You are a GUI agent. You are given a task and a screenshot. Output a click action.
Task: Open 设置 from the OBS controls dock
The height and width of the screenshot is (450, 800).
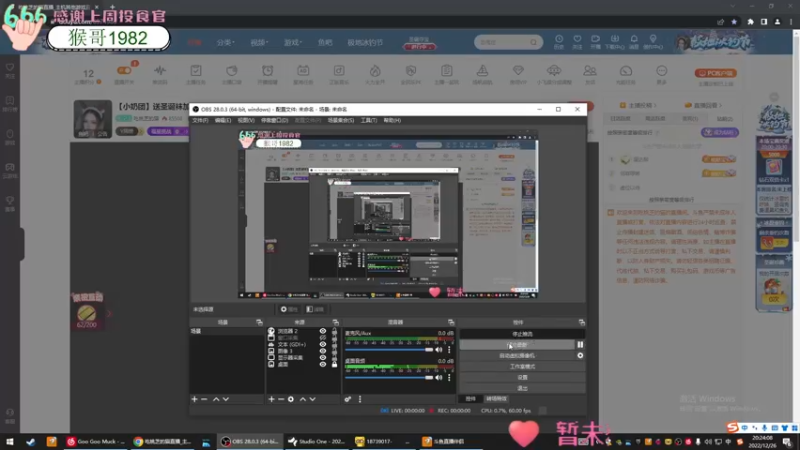[x=522, y=378]
